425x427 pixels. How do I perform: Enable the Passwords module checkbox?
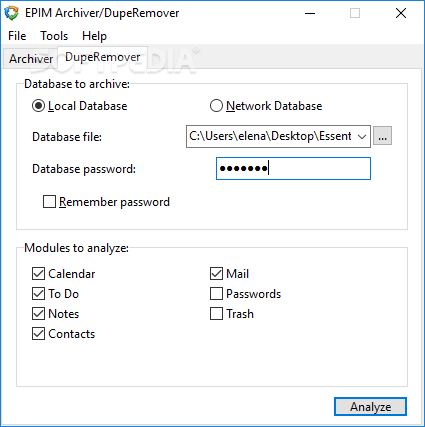216,294
